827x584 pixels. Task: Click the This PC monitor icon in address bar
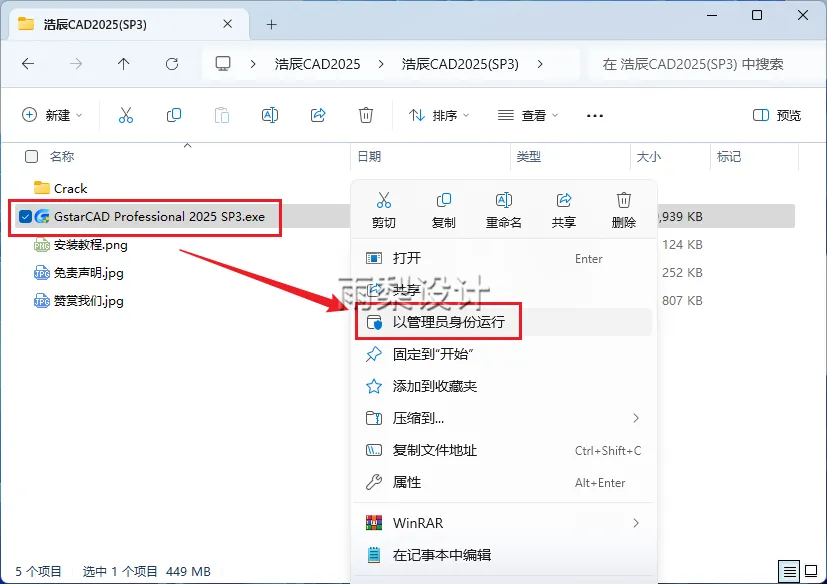coord(223,64)
